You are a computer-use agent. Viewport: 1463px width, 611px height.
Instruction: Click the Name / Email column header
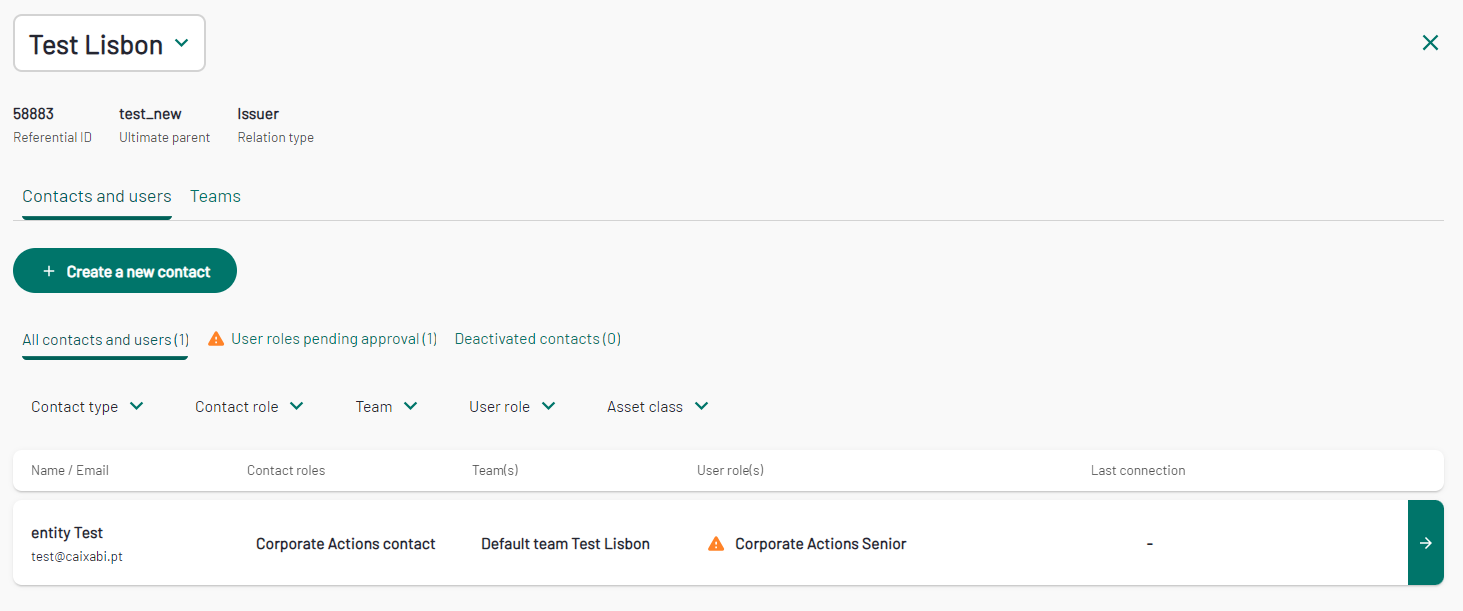(70, 470)
